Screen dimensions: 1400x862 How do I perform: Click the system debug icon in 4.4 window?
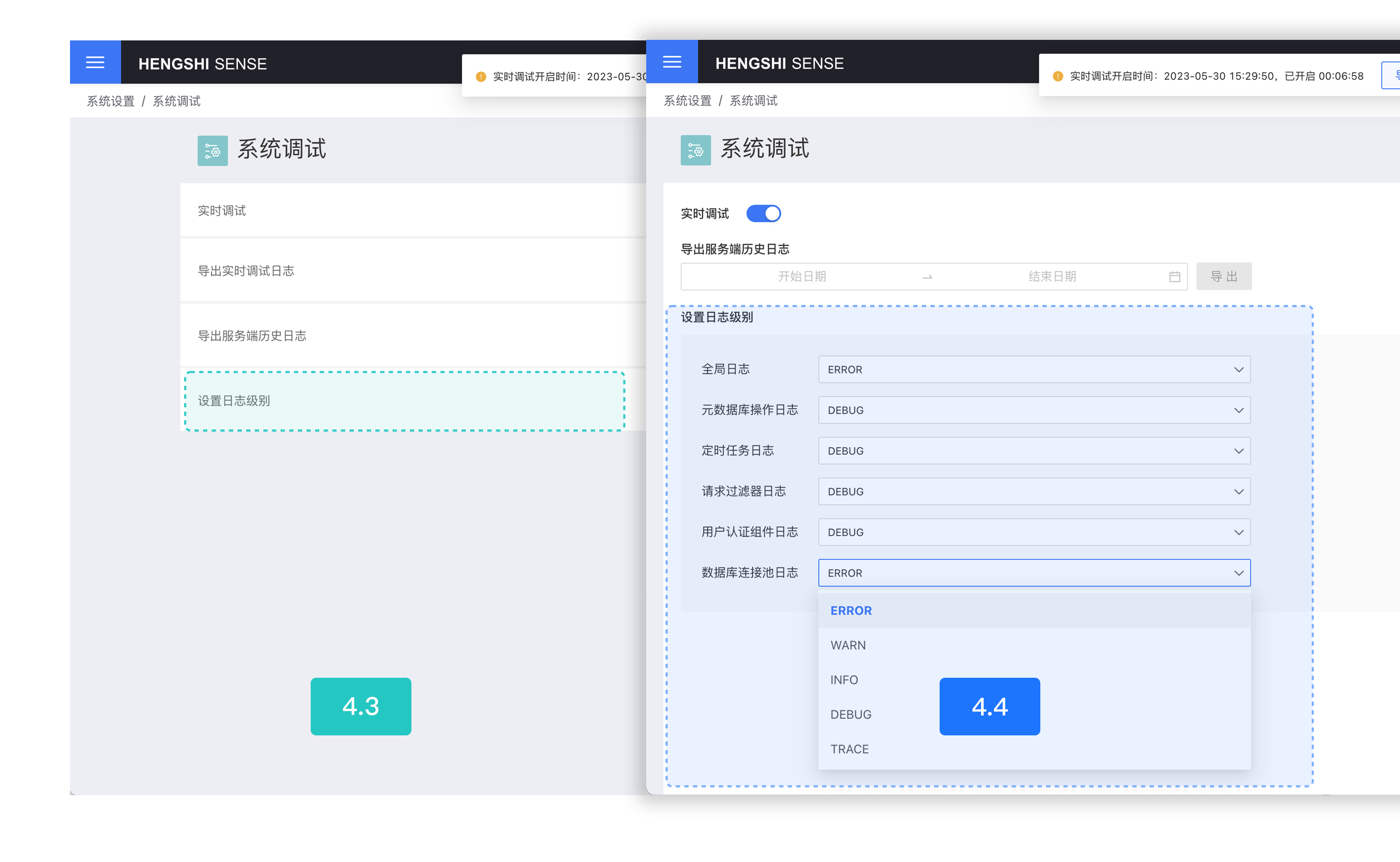click(x=696, y=150)
